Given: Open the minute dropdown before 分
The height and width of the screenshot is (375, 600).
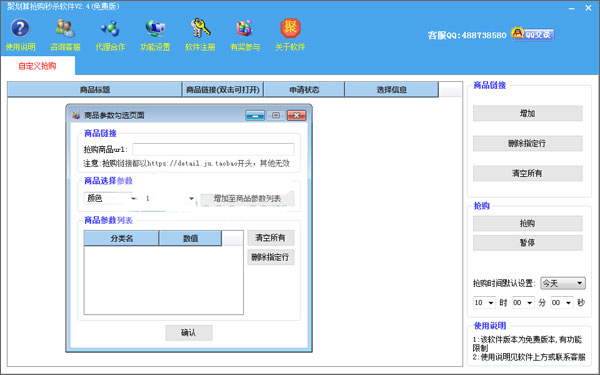Looking at the screenshot, I should tap(523, 303).
